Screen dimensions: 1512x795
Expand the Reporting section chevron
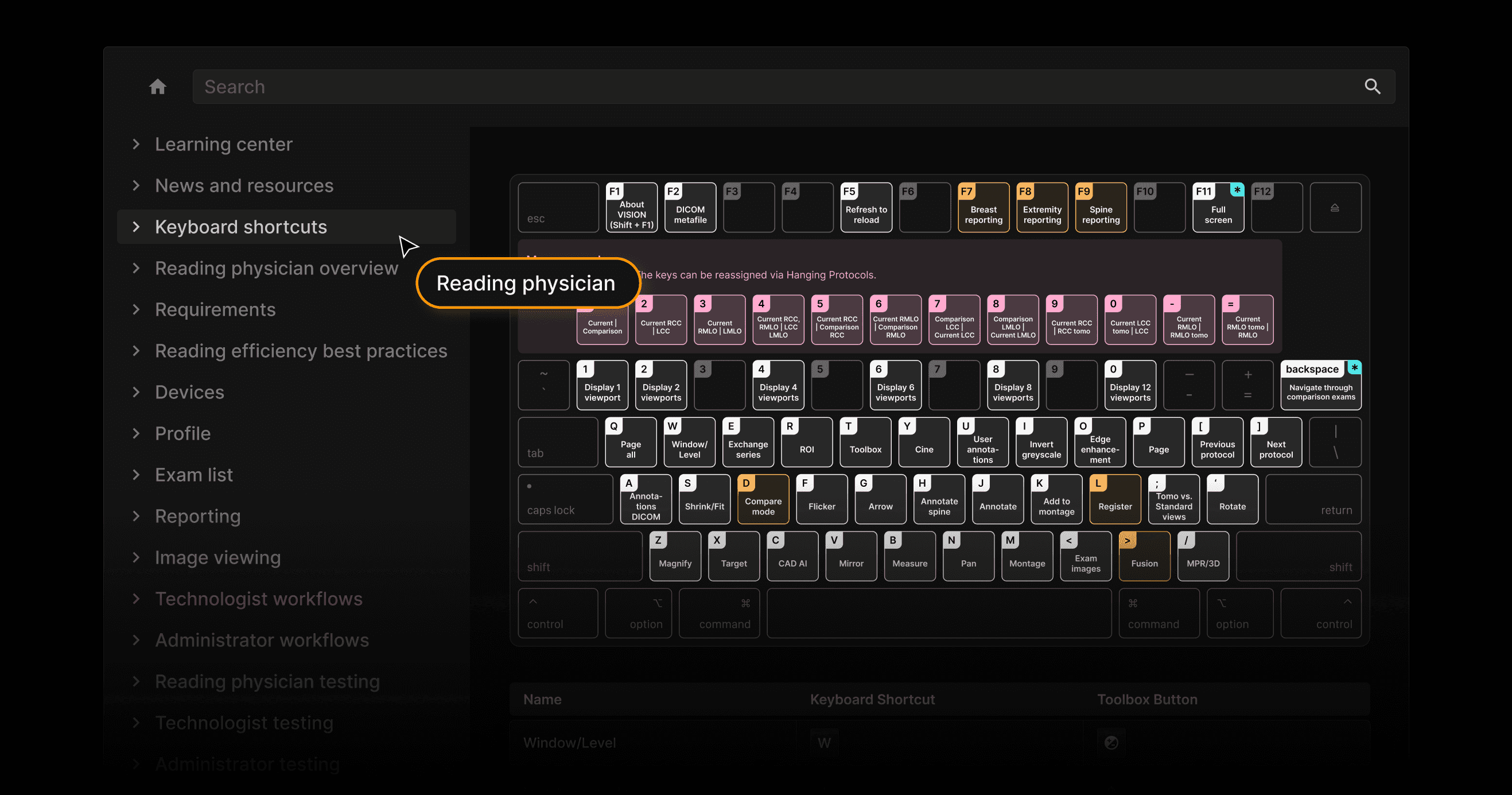pyautogui.click(x=136, y=516)
